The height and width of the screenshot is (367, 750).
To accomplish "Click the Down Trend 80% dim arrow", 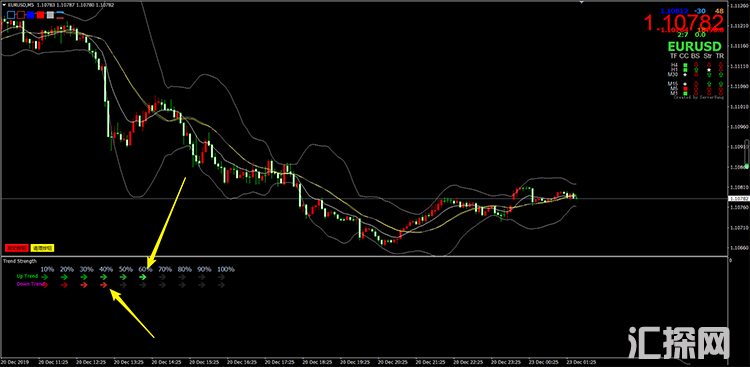I will (182, 285).
